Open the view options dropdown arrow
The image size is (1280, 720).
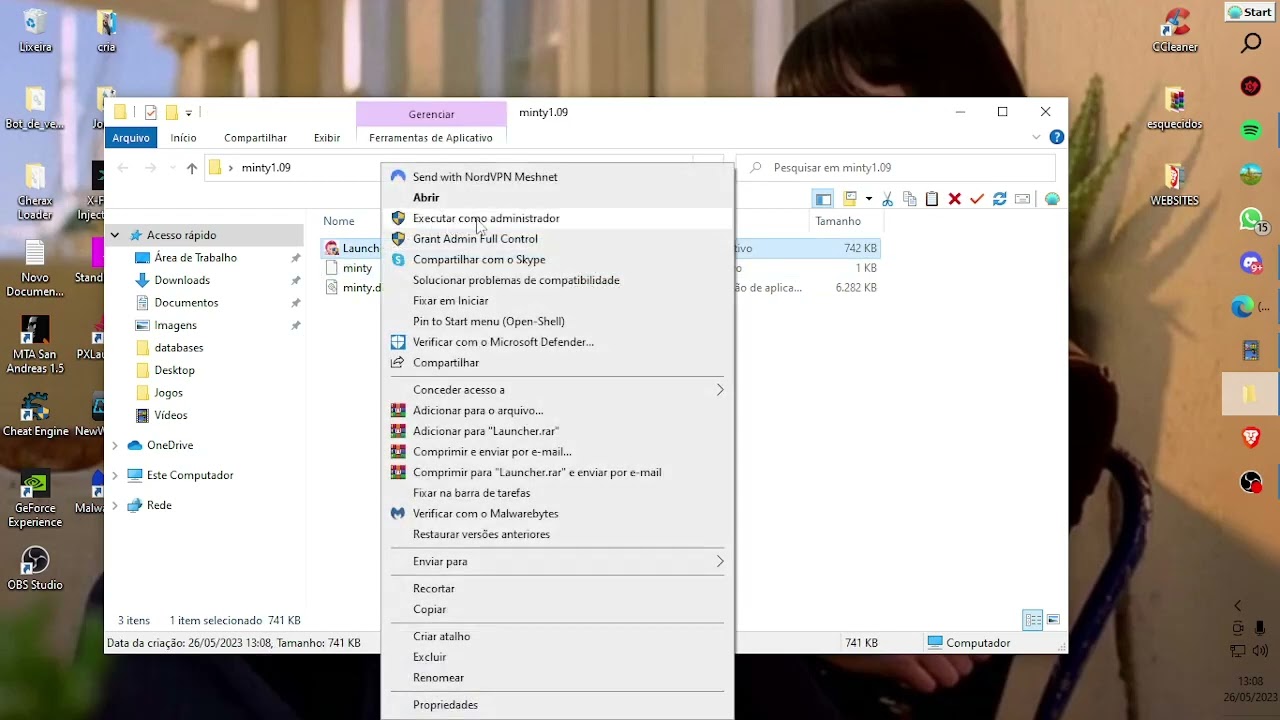[x=869, y=199]
